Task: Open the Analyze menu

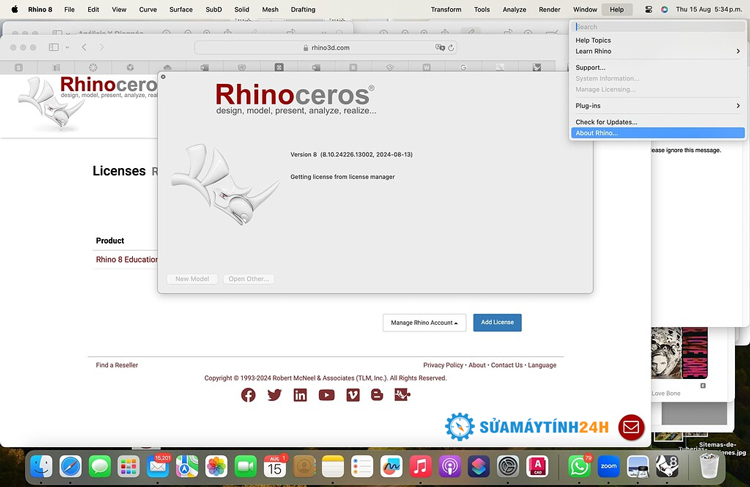Action: [514, 10]
